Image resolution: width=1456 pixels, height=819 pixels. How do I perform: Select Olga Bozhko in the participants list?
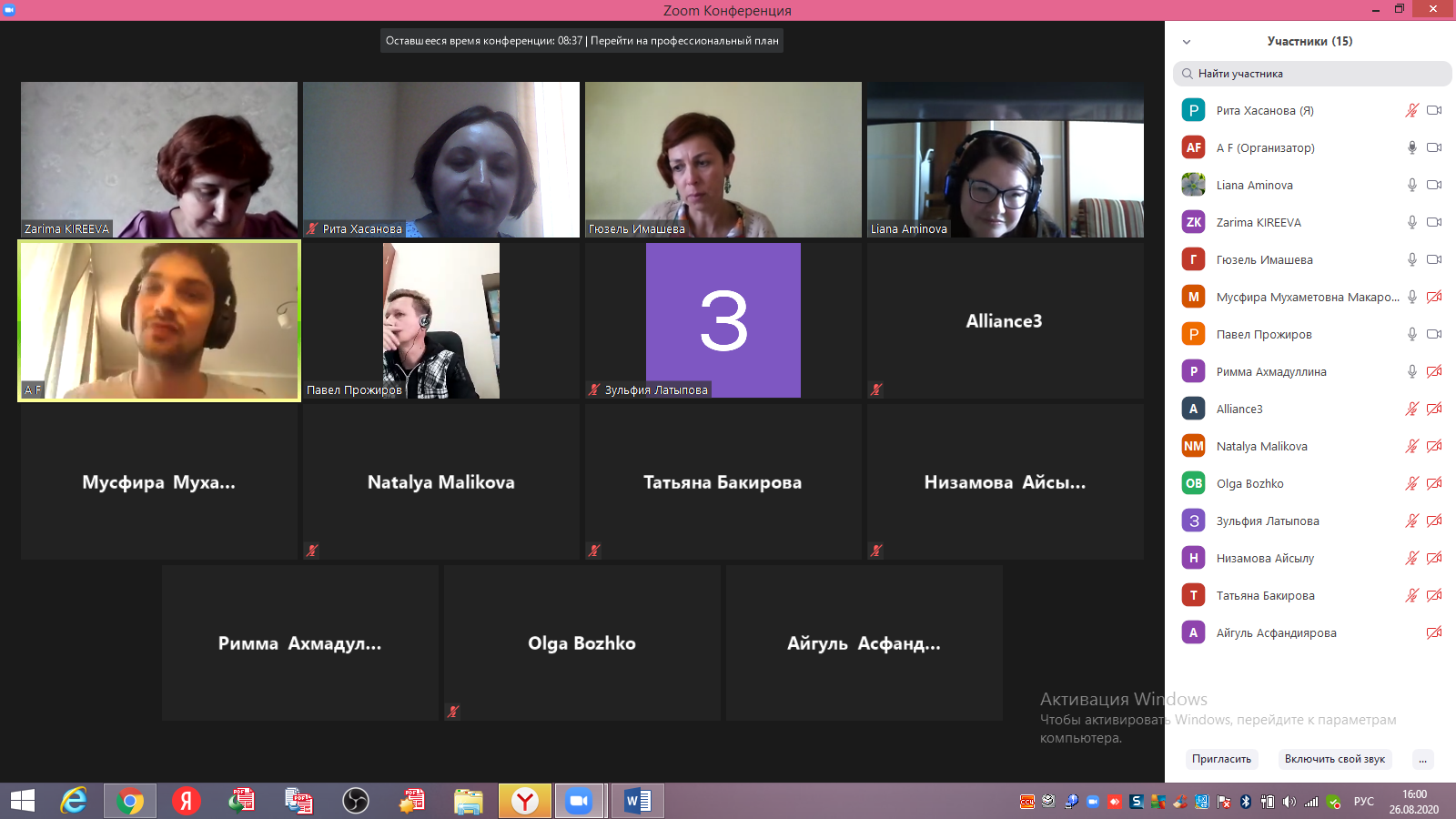pos(1249,483)
